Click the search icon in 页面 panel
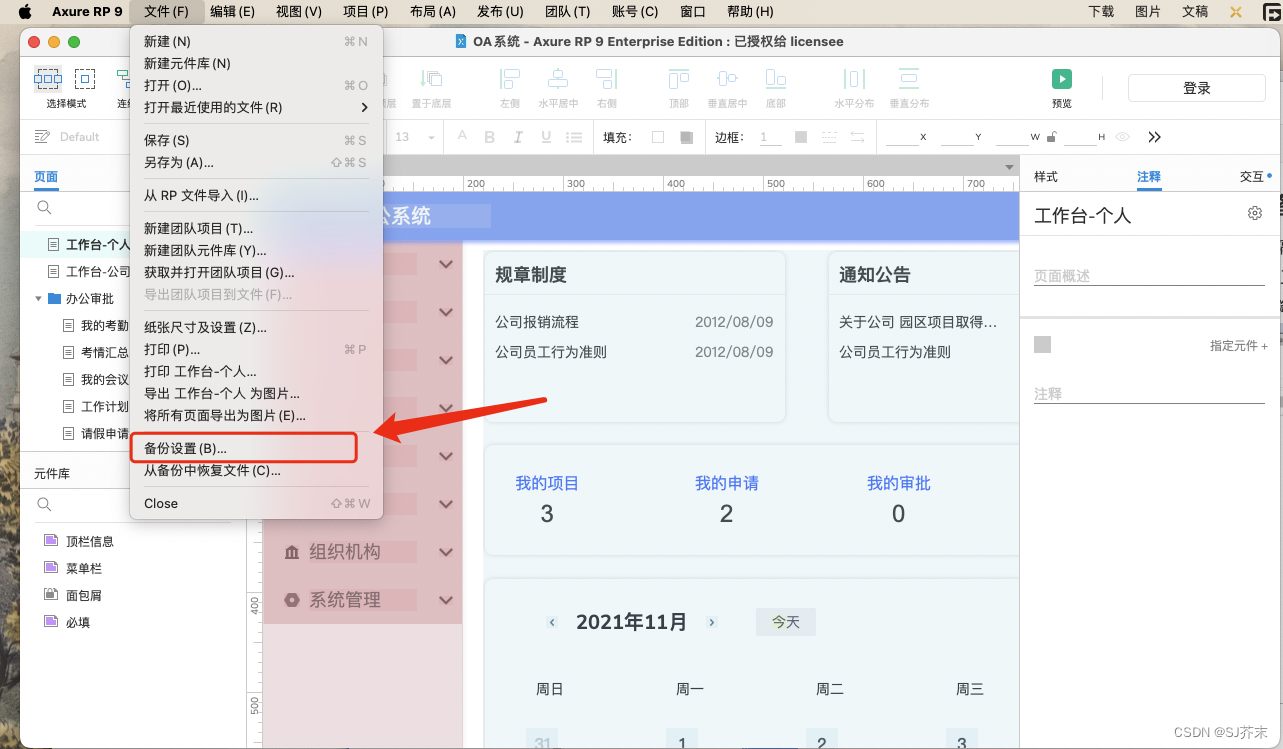 (44, 207)
